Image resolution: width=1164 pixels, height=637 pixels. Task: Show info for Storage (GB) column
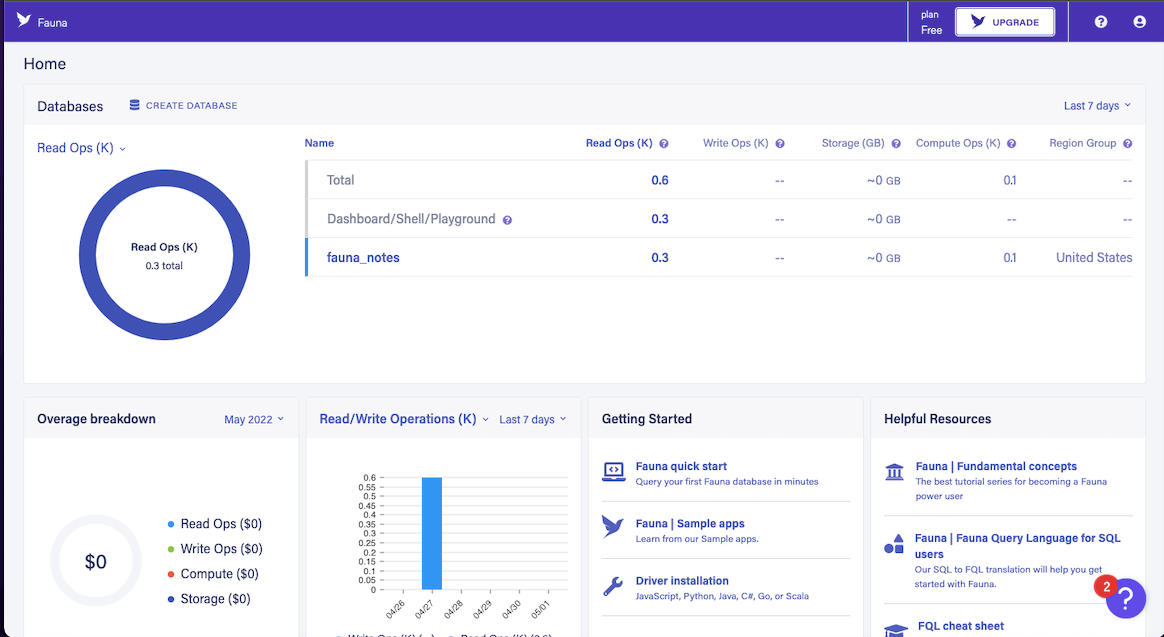pyautogui.click(x=896, y=144)
